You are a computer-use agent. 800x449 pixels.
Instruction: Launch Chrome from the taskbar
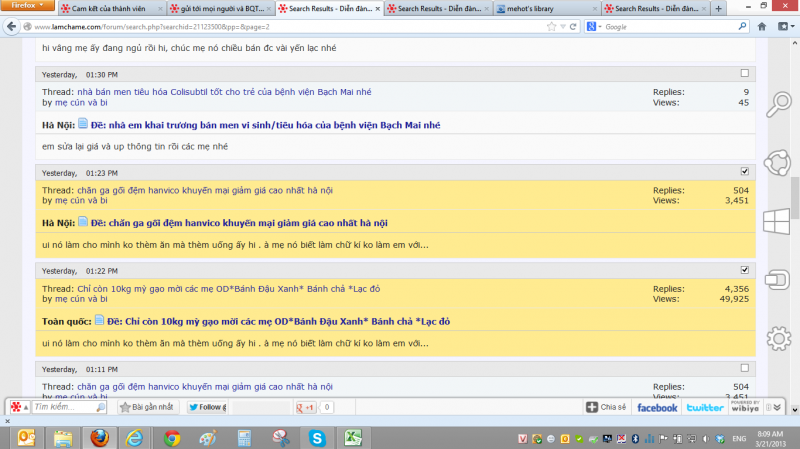point(172,438)
